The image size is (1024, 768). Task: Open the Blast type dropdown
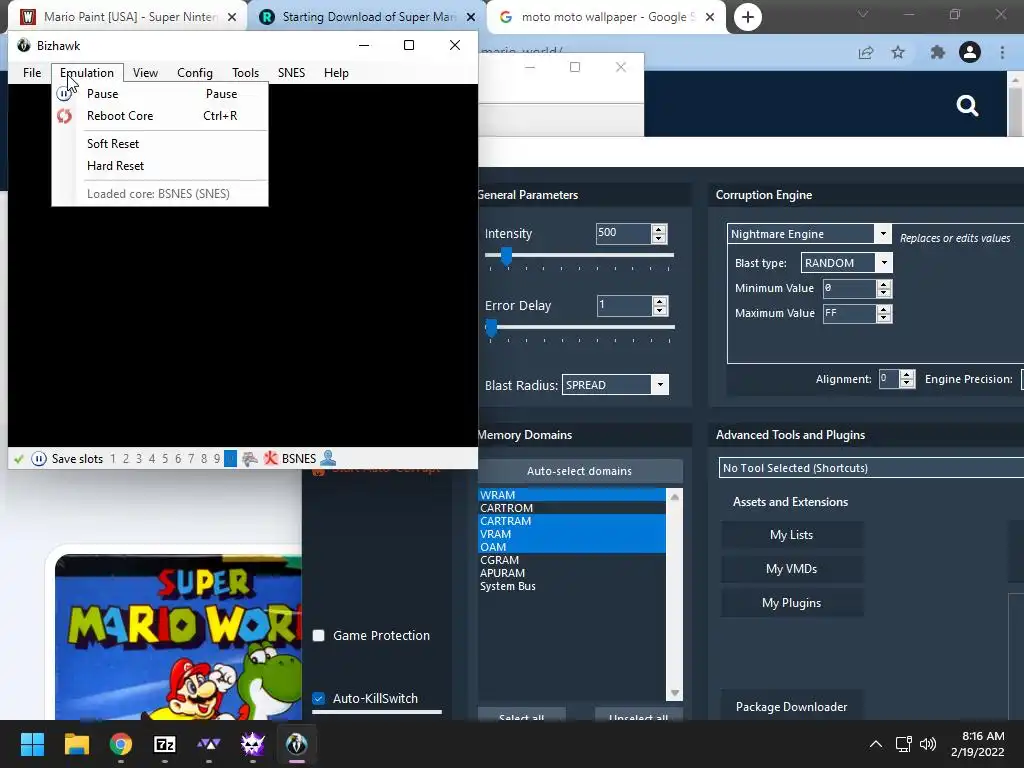point(884,263)
